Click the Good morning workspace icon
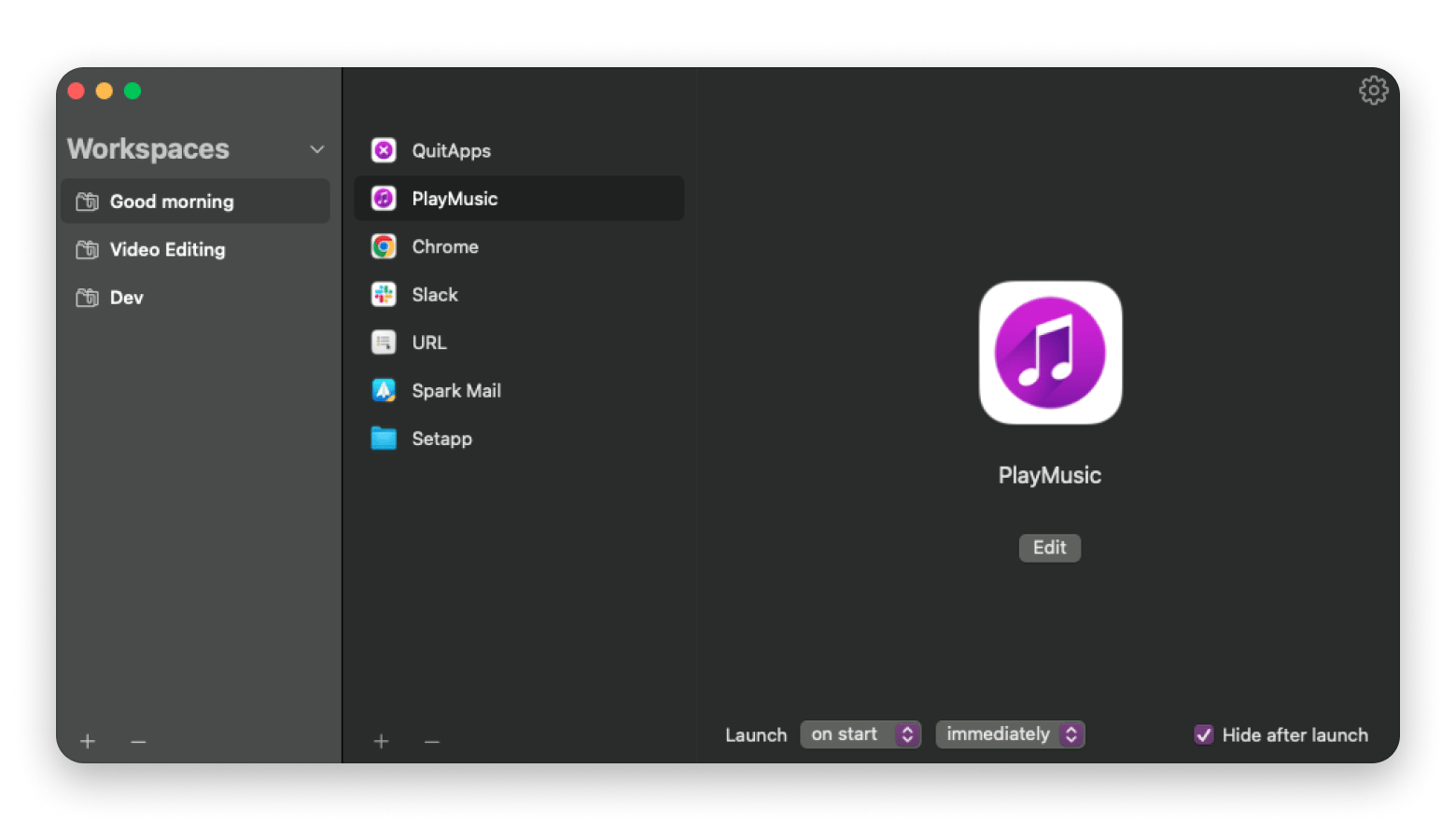The width and height of the screenshot is (1456, 838). click(x=87, y=202)
